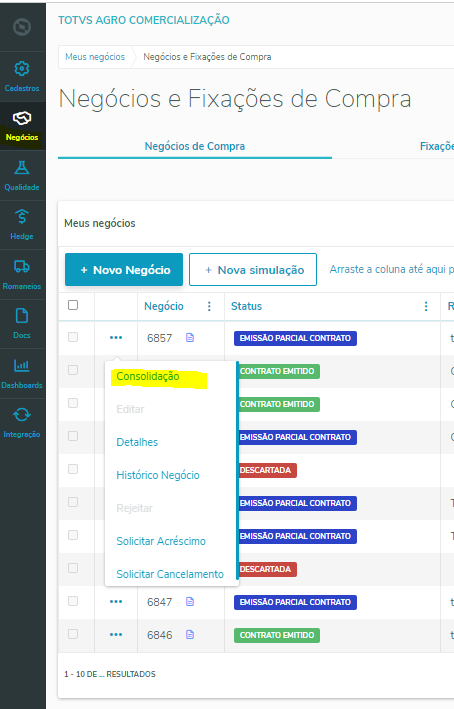Click the Nova simulação button
This screenshot has height=709, width=454.
coord(253,269)
